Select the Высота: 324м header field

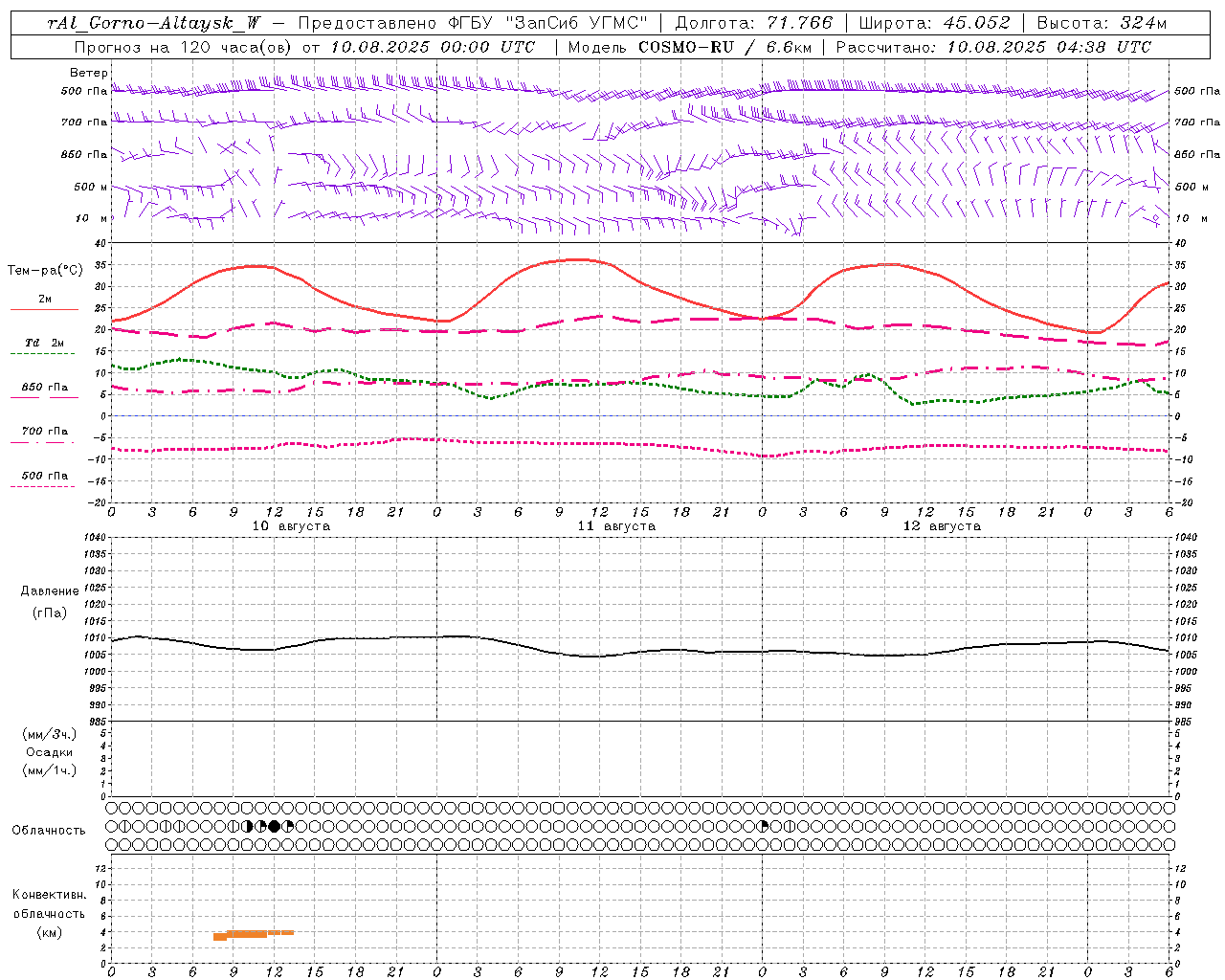(1102, 23)
